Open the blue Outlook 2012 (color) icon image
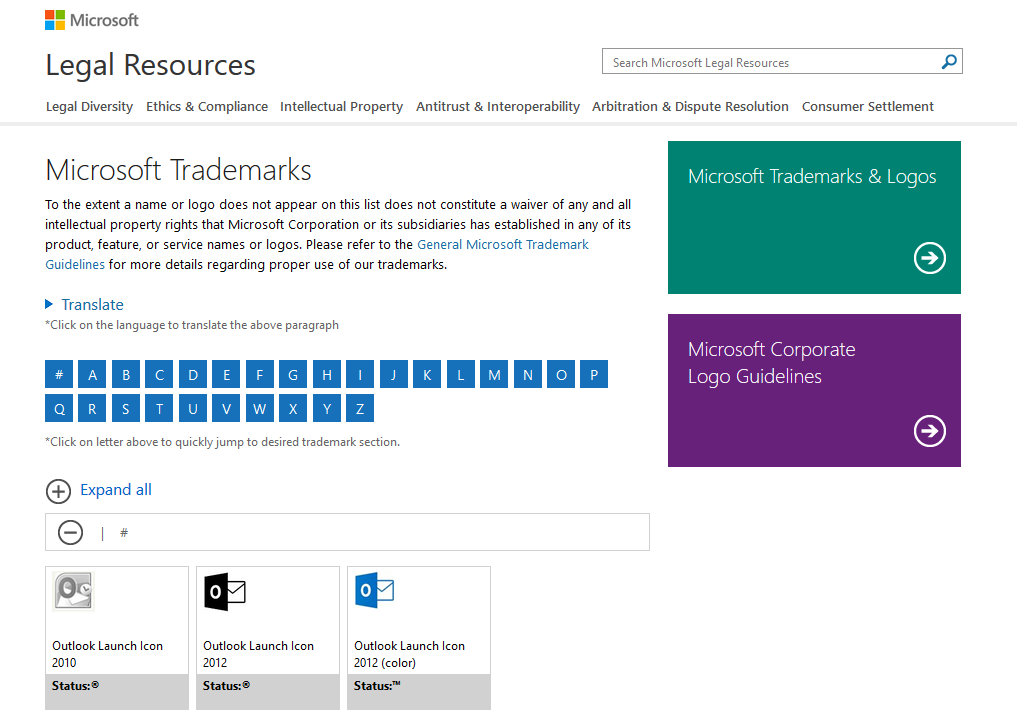 pyautogui.click(x=375, y=591)
